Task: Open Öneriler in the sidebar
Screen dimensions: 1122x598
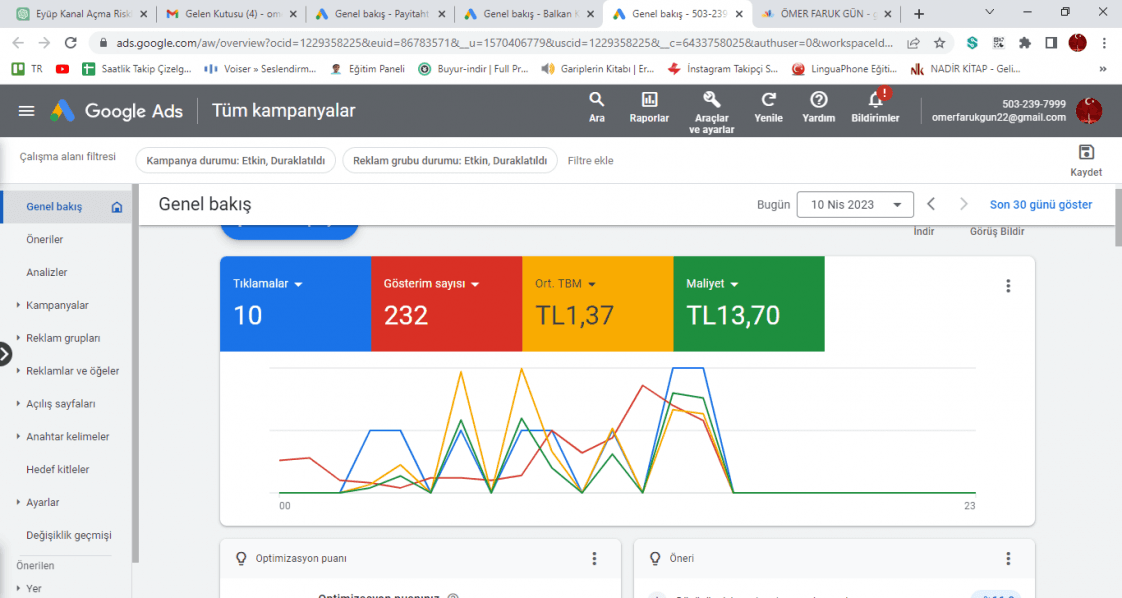Action: coord(44,240)
